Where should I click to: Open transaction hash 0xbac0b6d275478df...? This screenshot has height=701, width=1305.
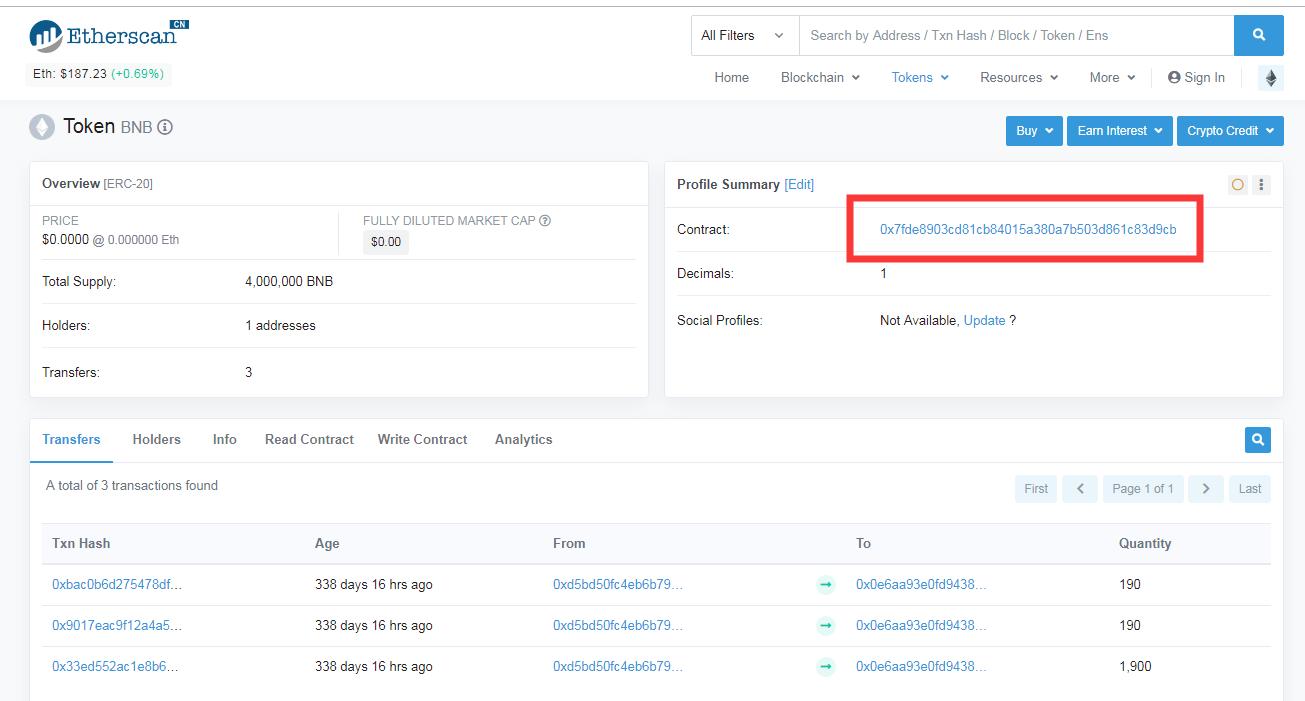point(117,584)
